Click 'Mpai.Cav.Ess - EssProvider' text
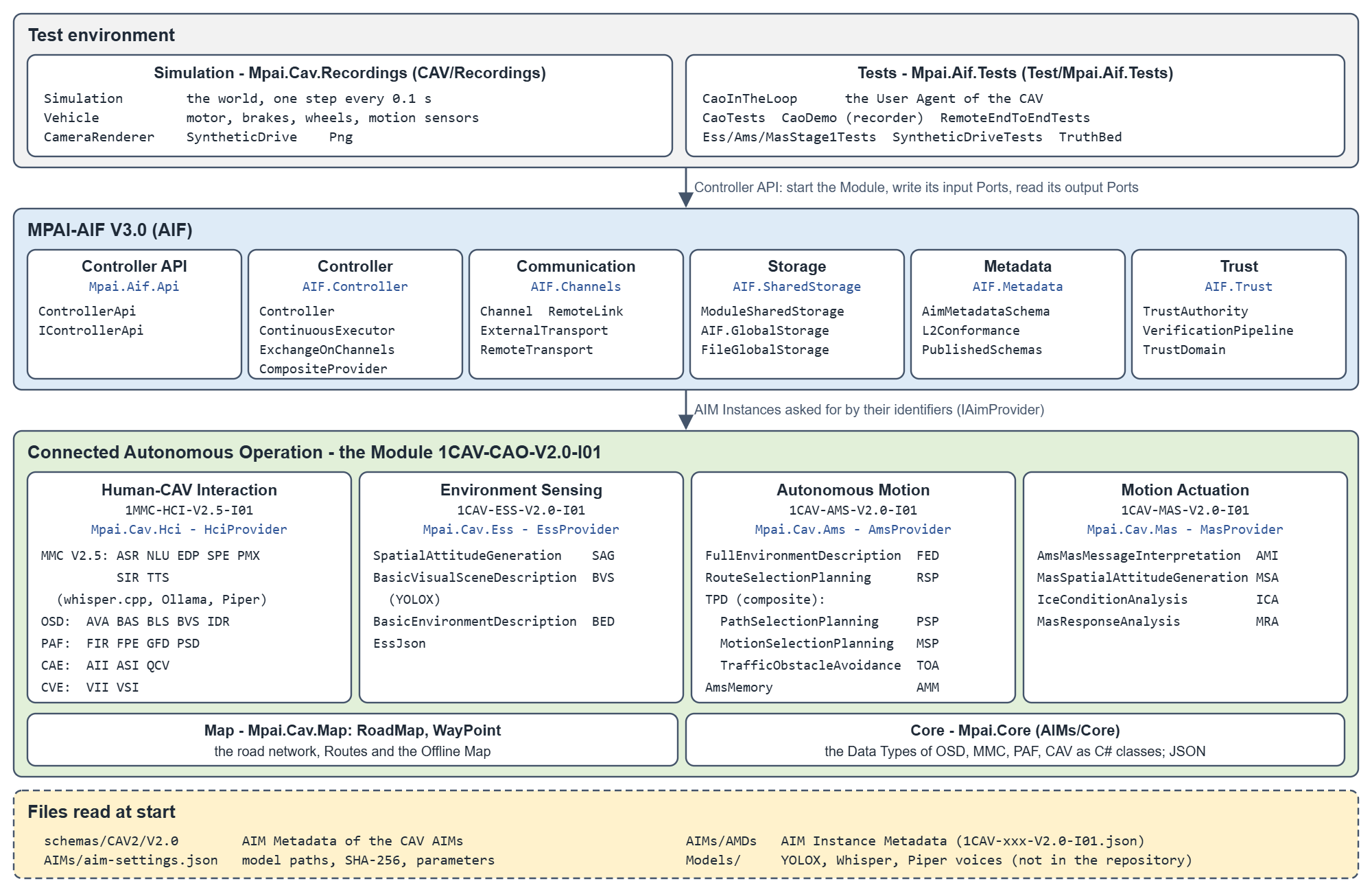Viewport: 1372px width, 892px height. [x=521, y=530]
